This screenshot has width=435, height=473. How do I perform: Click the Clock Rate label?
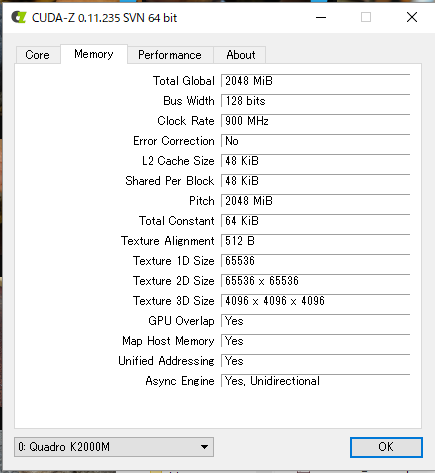click(186, 121)
